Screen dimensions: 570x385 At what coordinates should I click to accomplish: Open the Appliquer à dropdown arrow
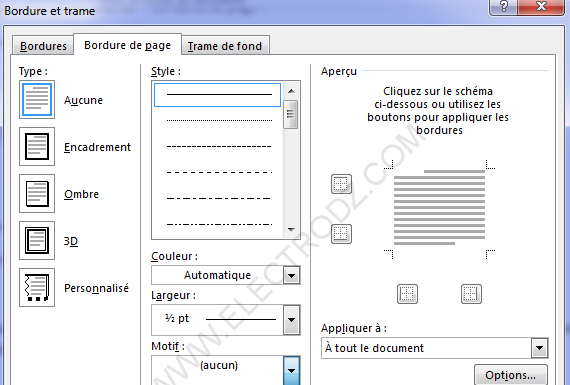click(539, 348)
